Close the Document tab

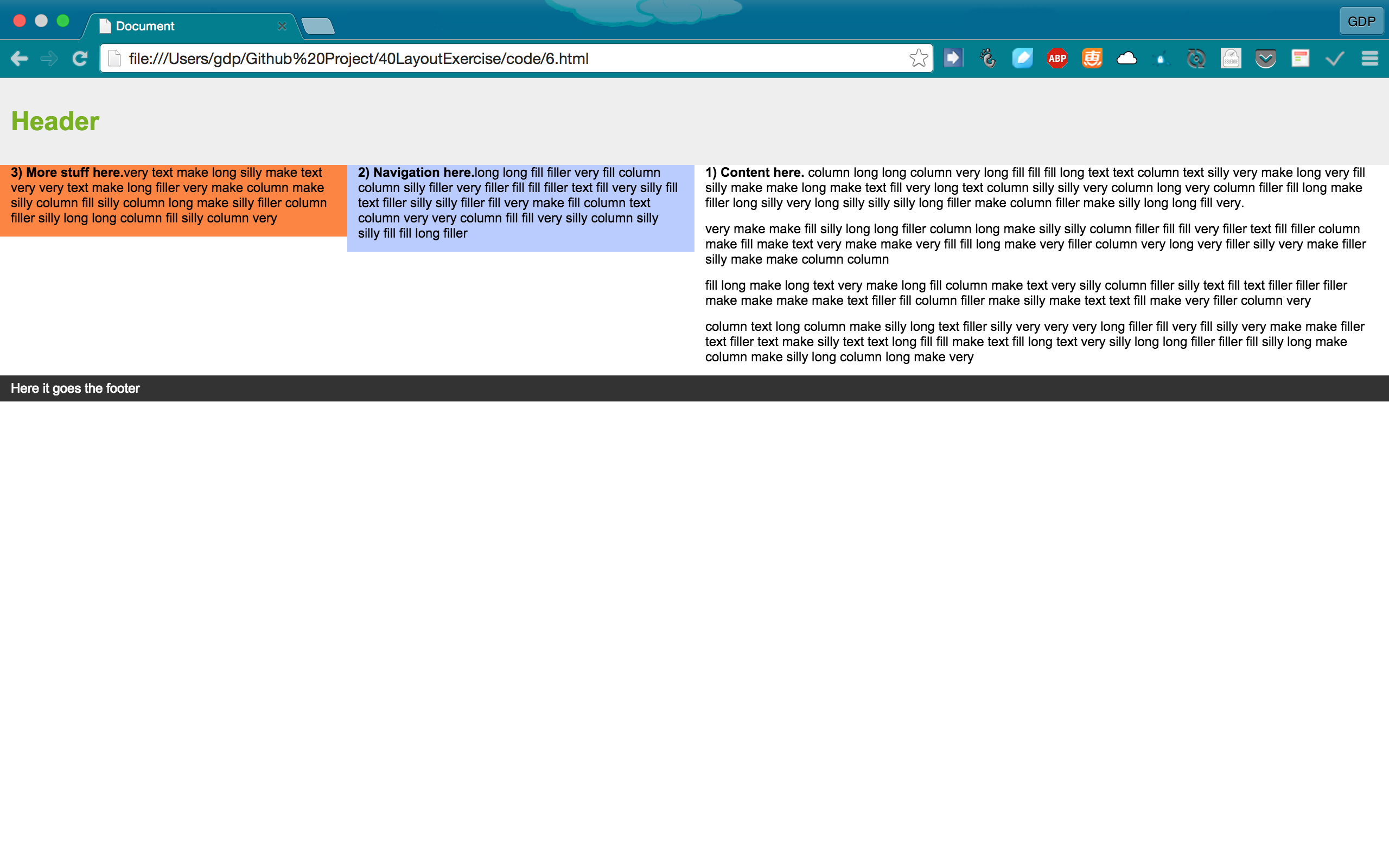(x=282, y=27)
